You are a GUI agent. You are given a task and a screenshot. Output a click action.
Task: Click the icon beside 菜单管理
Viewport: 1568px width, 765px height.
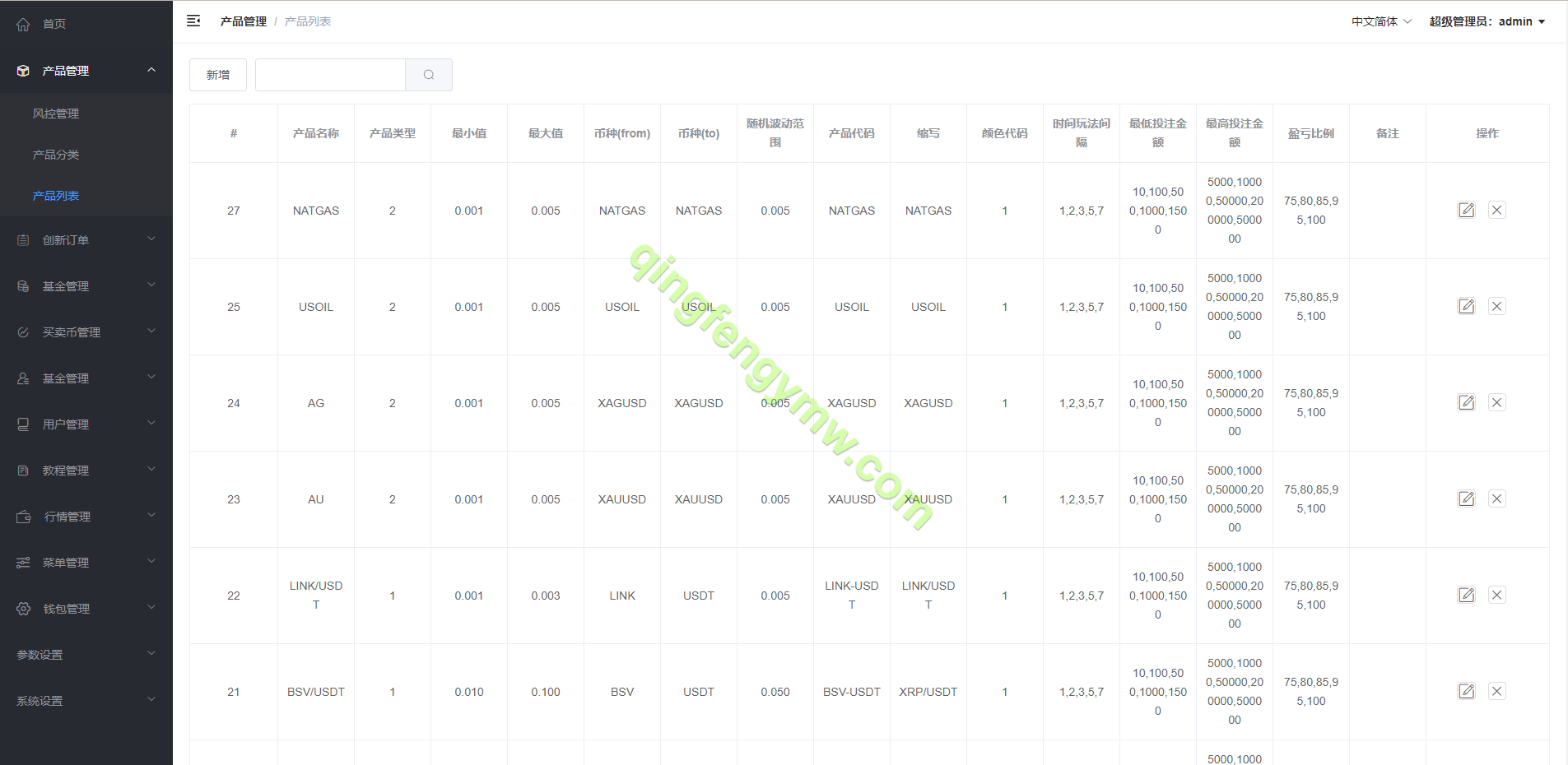[23, 563]
